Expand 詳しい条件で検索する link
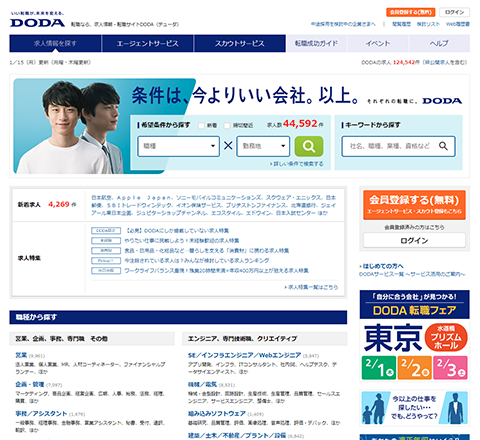This screenshot has width=480, height=440. pos(297,164)
